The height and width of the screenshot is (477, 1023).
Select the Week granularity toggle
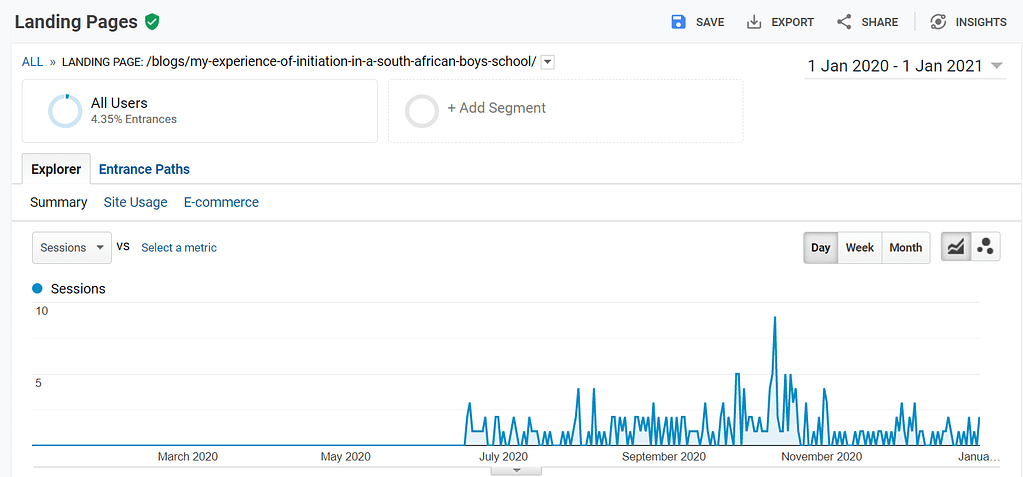click(859, 248)
